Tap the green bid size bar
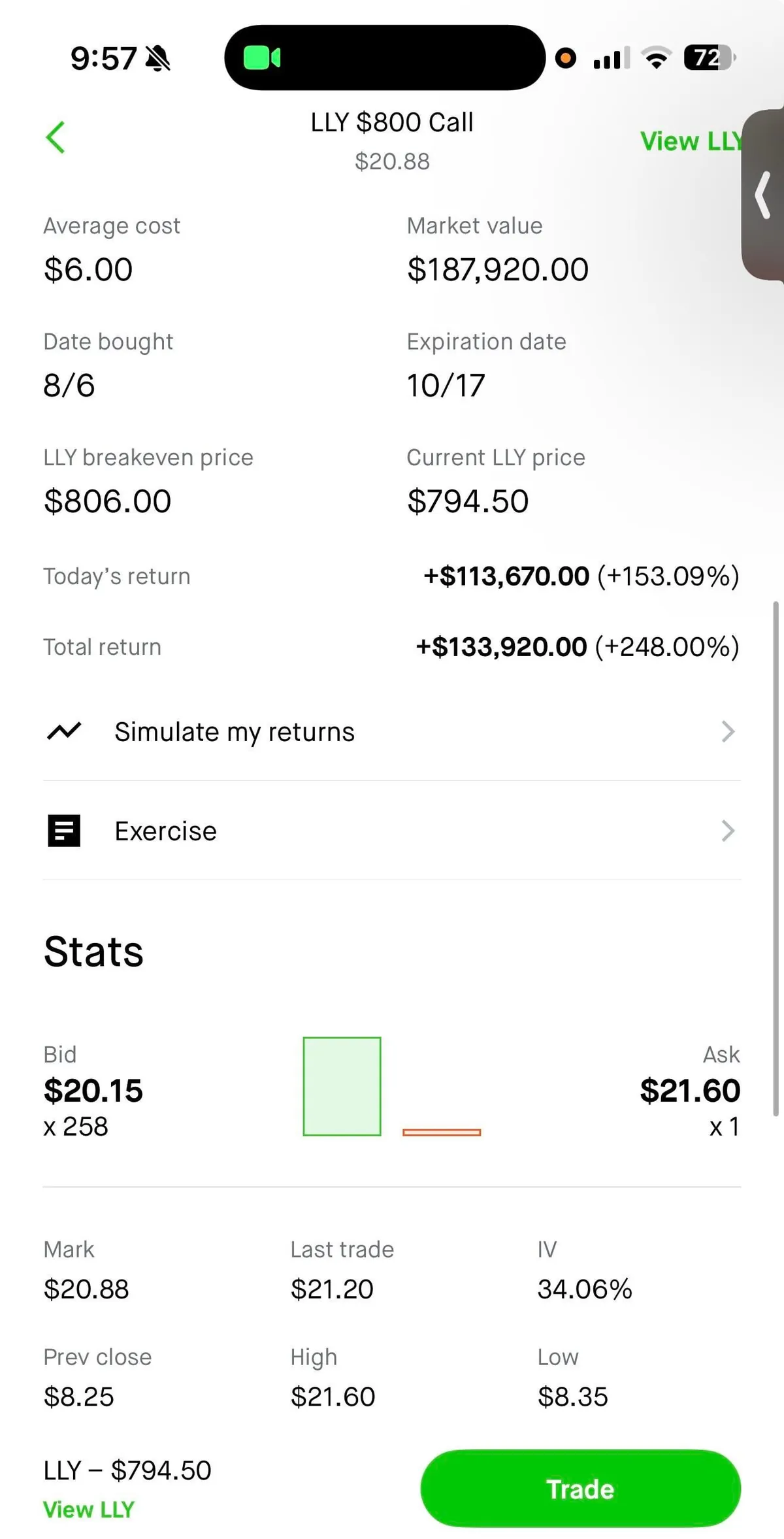 click(x=342, y=1086)
